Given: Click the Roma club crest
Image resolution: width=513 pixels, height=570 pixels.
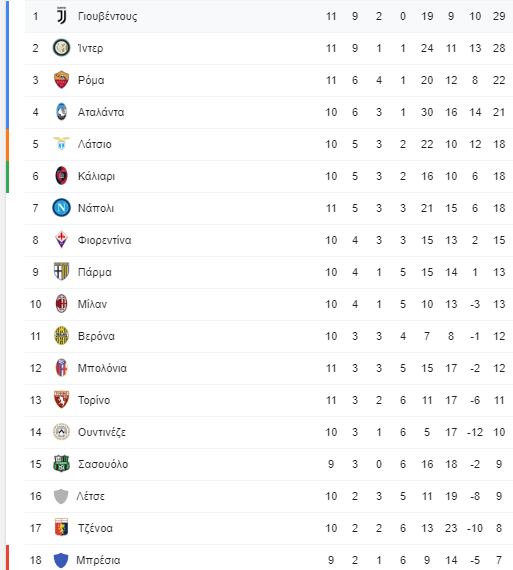Looking at the screenshot, I should 61,80.
